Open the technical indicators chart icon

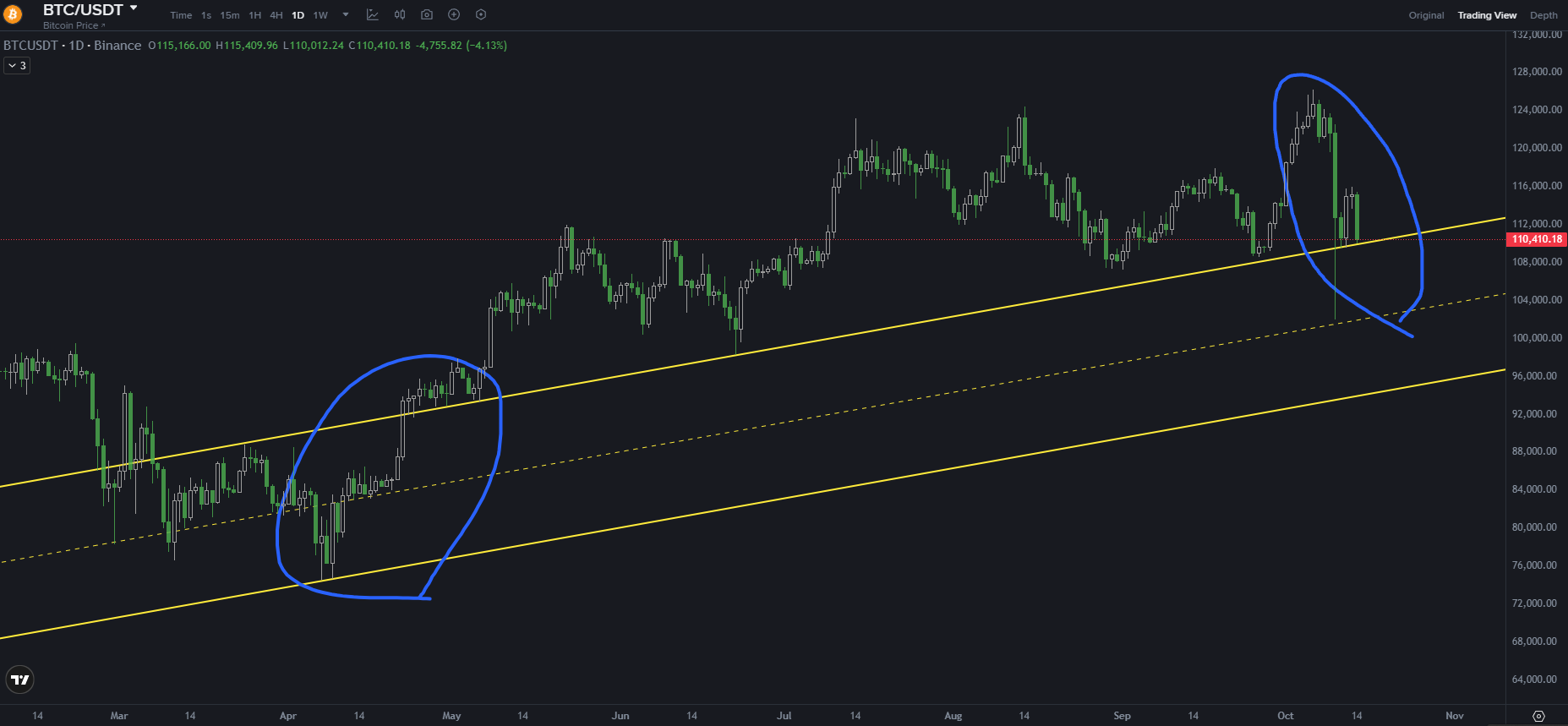[x=373, y=15]
